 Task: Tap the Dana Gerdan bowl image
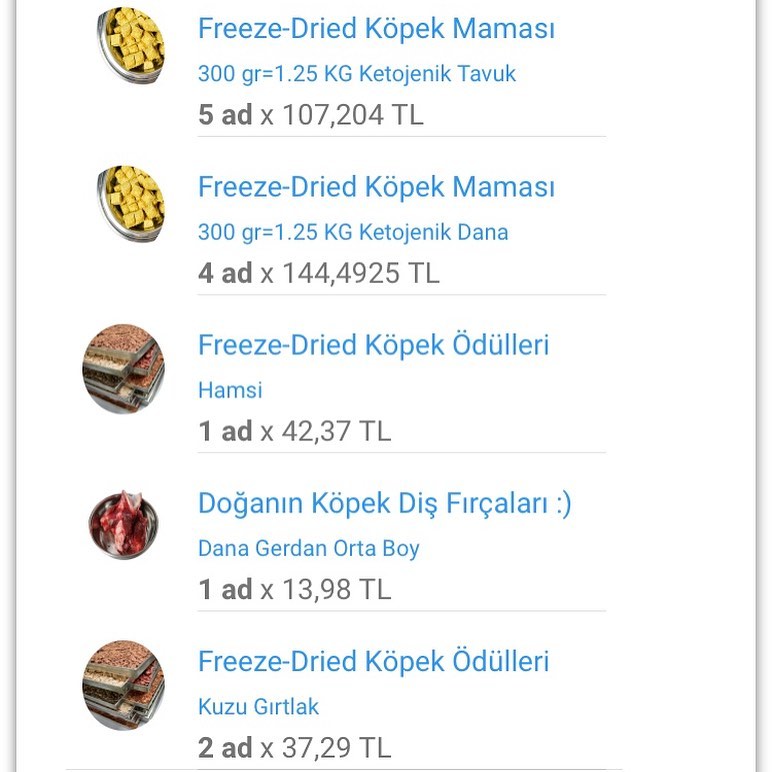[x=124, y=525]
